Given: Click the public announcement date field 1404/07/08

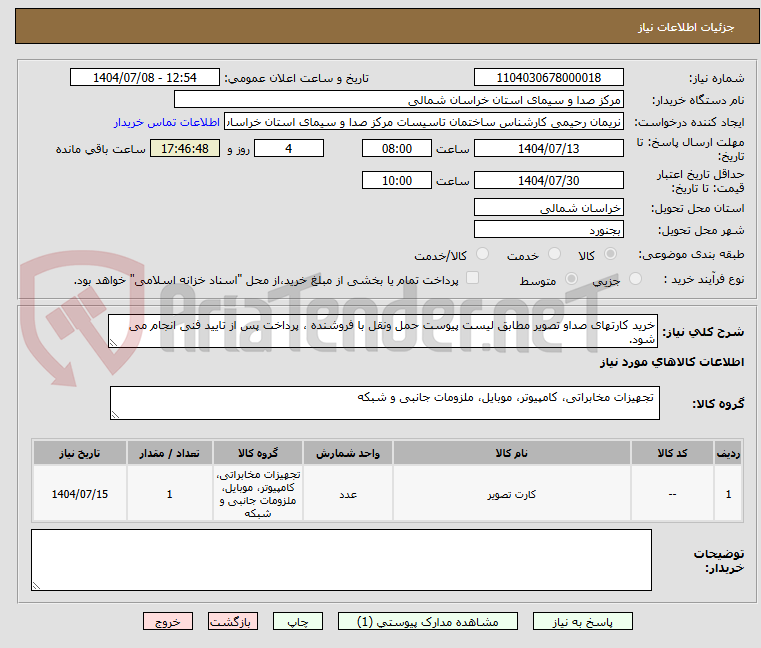Looking at the screenshot, I should 145,78.
